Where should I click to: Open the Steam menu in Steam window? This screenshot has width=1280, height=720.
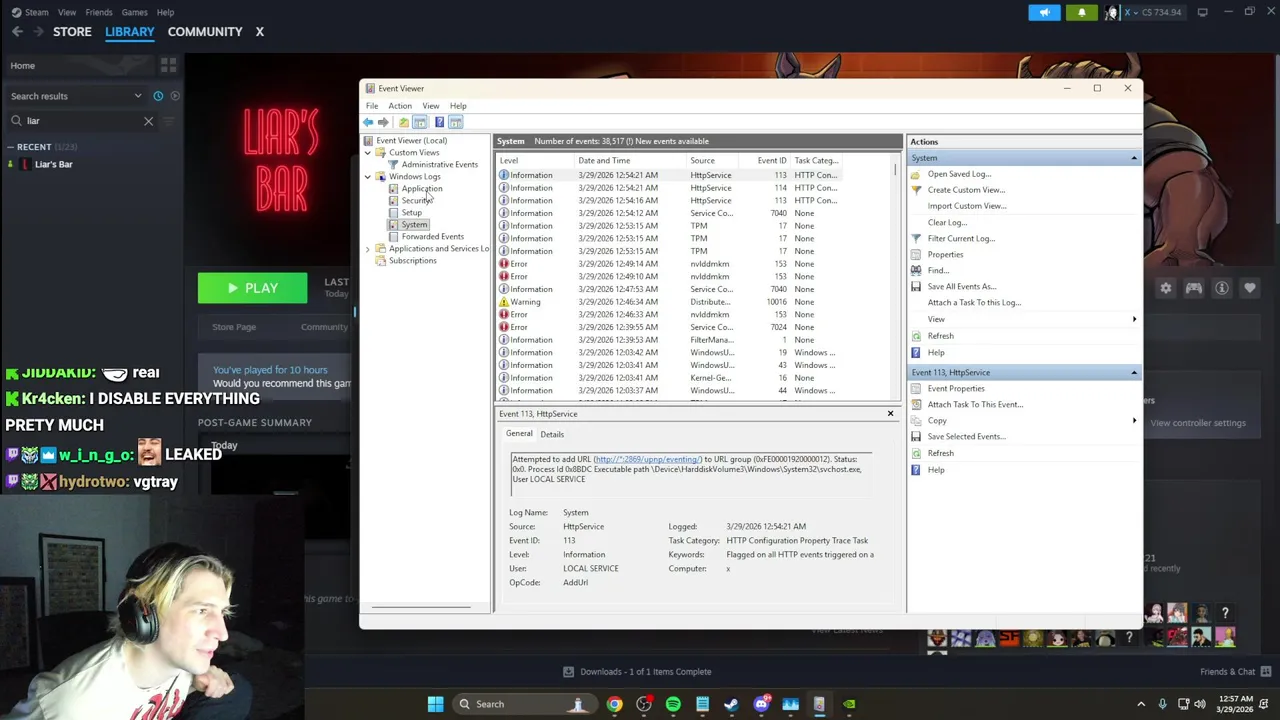(x=36, y=12)
